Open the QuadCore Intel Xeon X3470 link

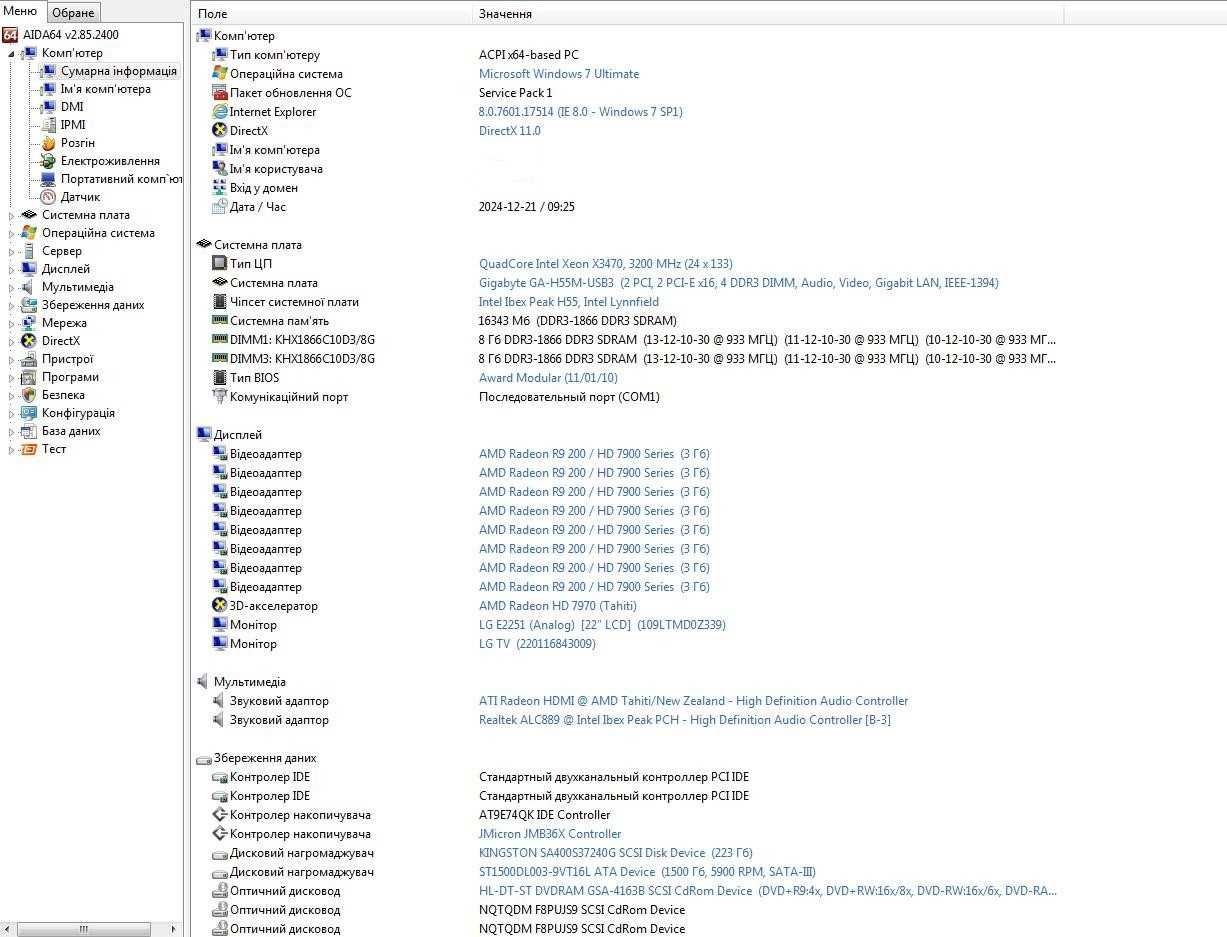click(605, 264)
